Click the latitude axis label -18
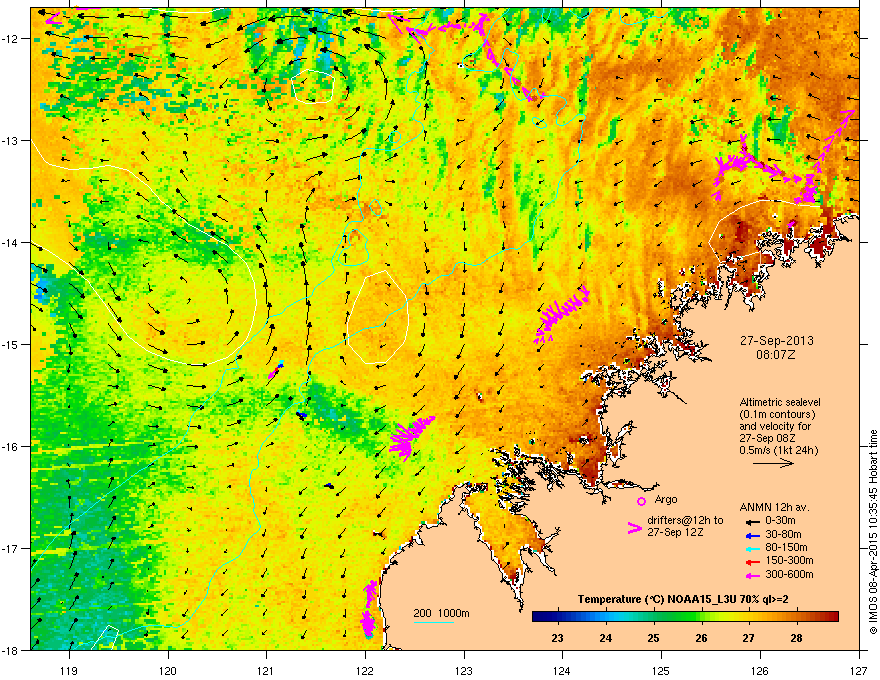The image size is (880, 680). point(11,650)
